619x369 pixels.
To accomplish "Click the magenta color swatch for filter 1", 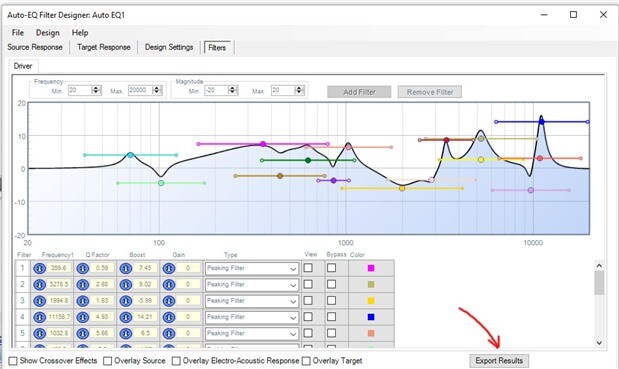I will [371, 268].
